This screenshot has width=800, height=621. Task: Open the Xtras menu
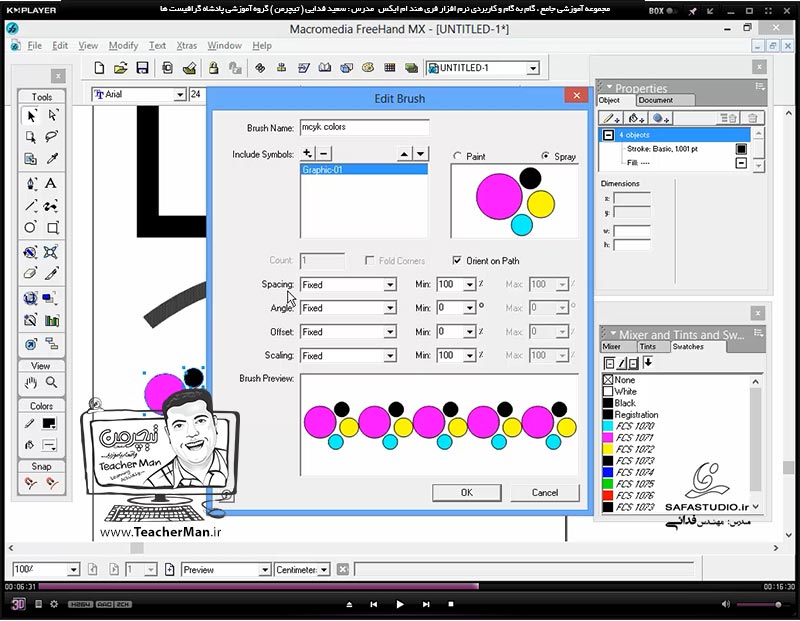point(186,46)
